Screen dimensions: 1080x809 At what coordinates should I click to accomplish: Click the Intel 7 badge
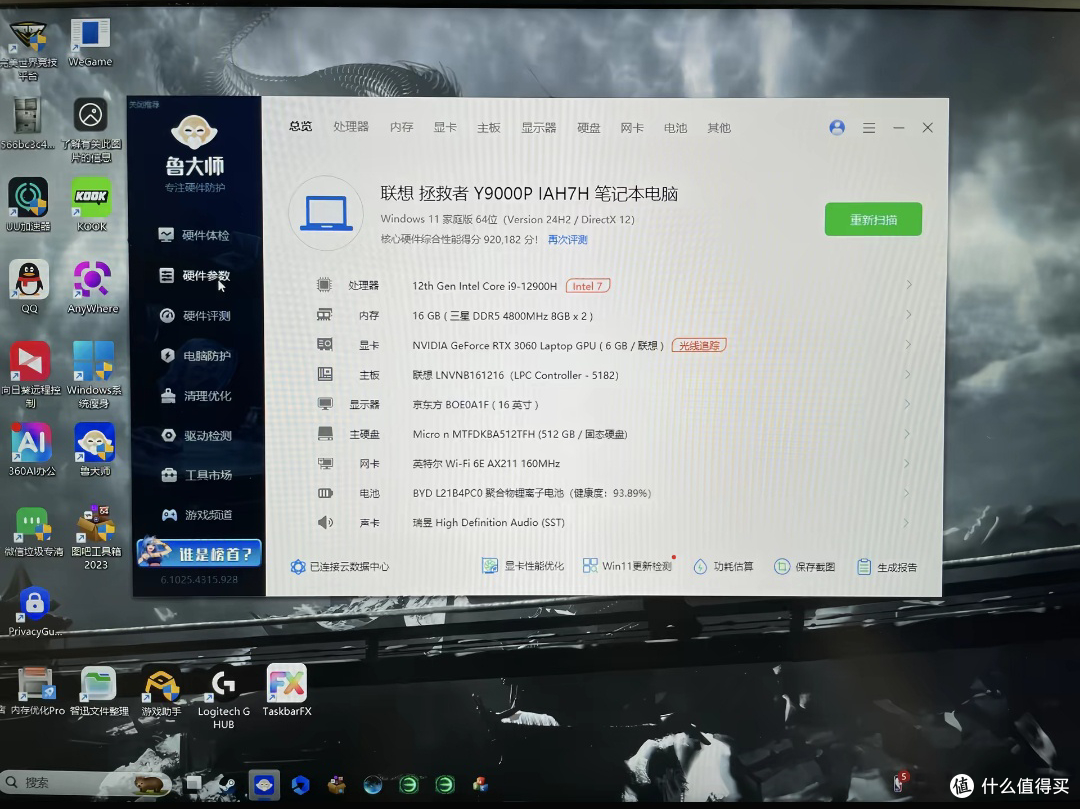[588, 286]
